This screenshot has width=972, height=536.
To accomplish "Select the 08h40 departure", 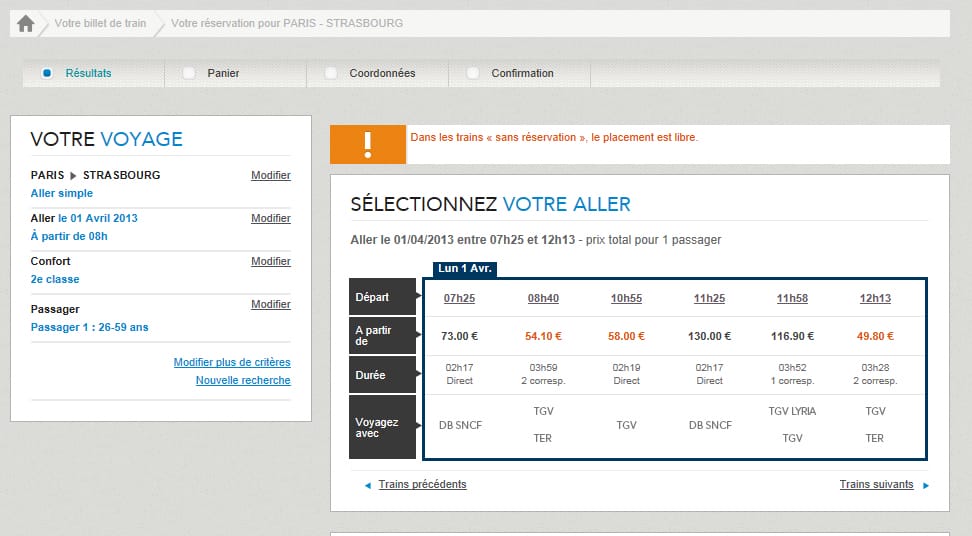I will pyautogui.click(x=543, y=298).
